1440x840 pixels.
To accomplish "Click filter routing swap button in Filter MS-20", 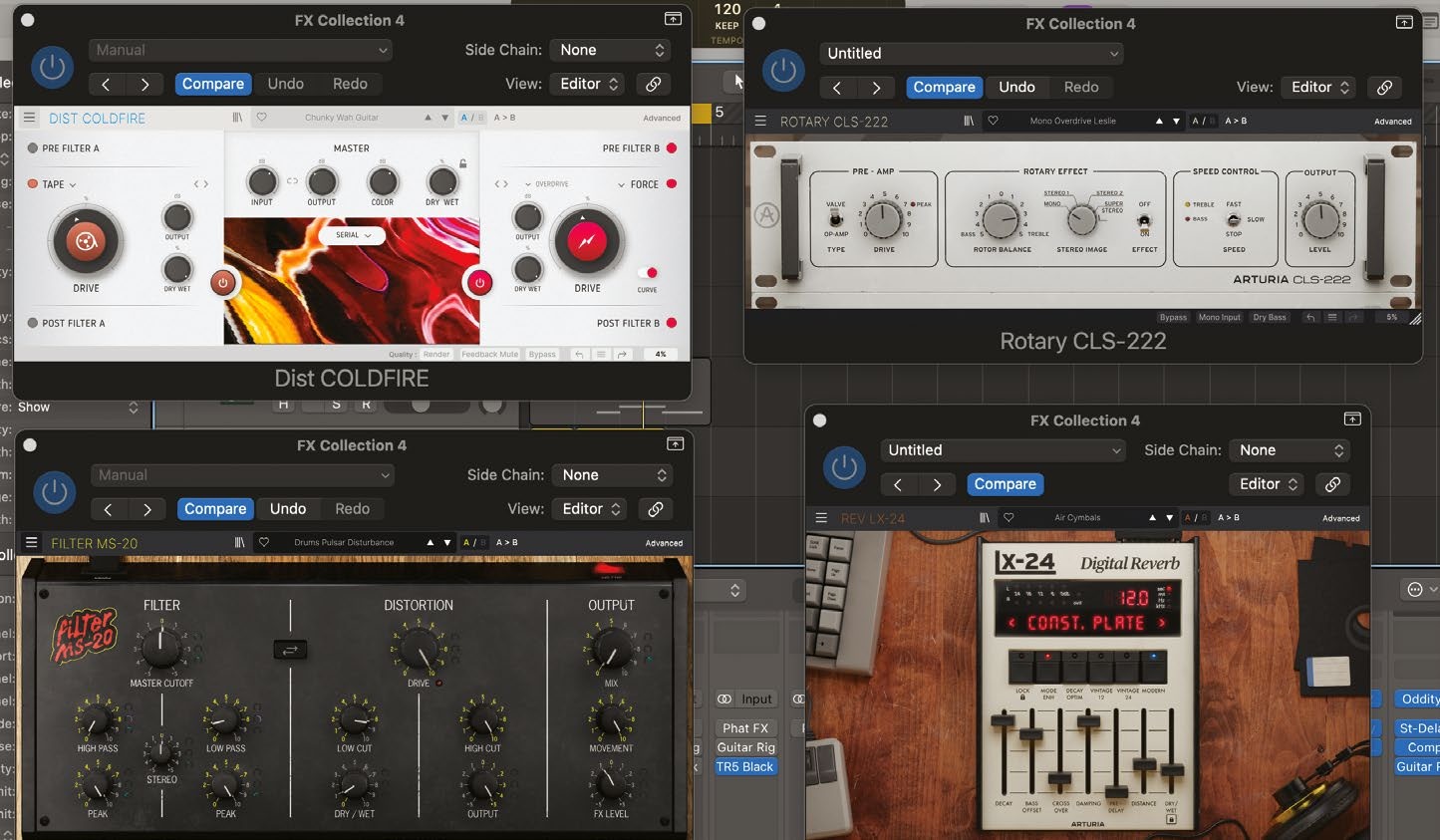I will [290, 650].
